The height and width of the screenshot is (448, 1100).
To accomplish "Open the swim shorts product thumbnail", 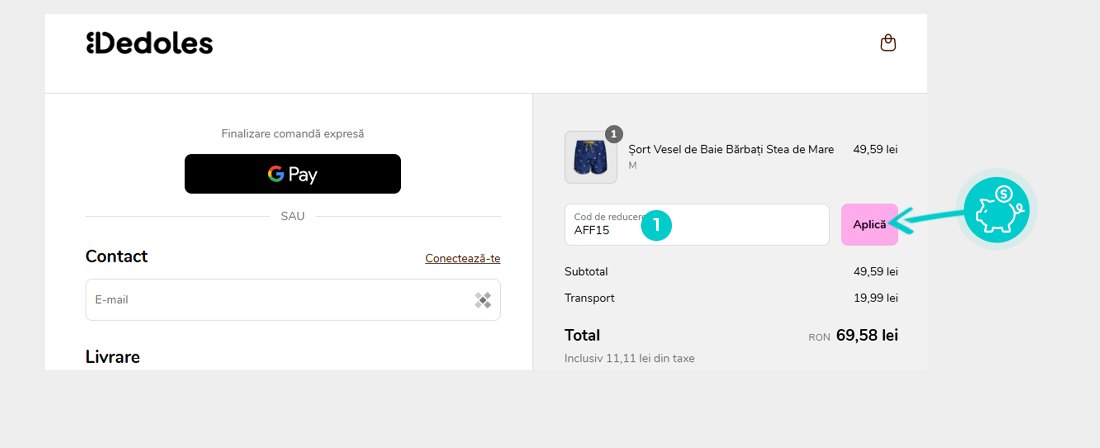I will (590, 158).
